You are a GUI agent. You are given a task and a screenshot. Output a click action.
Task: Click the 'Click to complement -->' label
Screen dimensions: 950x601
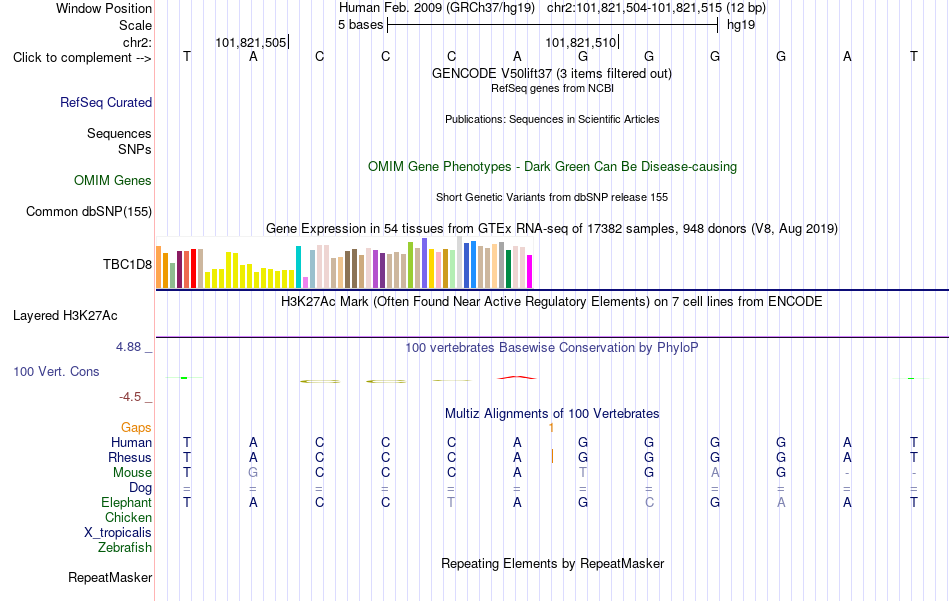(x=82, y=58)
